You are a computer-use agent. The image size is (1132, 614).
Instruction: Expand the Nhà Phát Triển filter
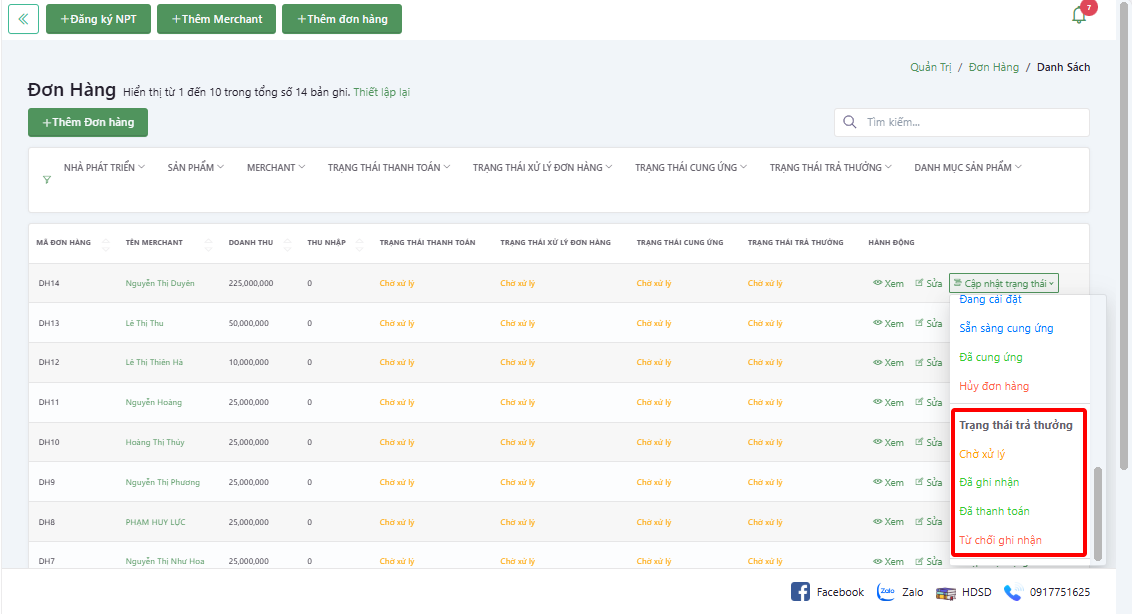click(104, 167)
